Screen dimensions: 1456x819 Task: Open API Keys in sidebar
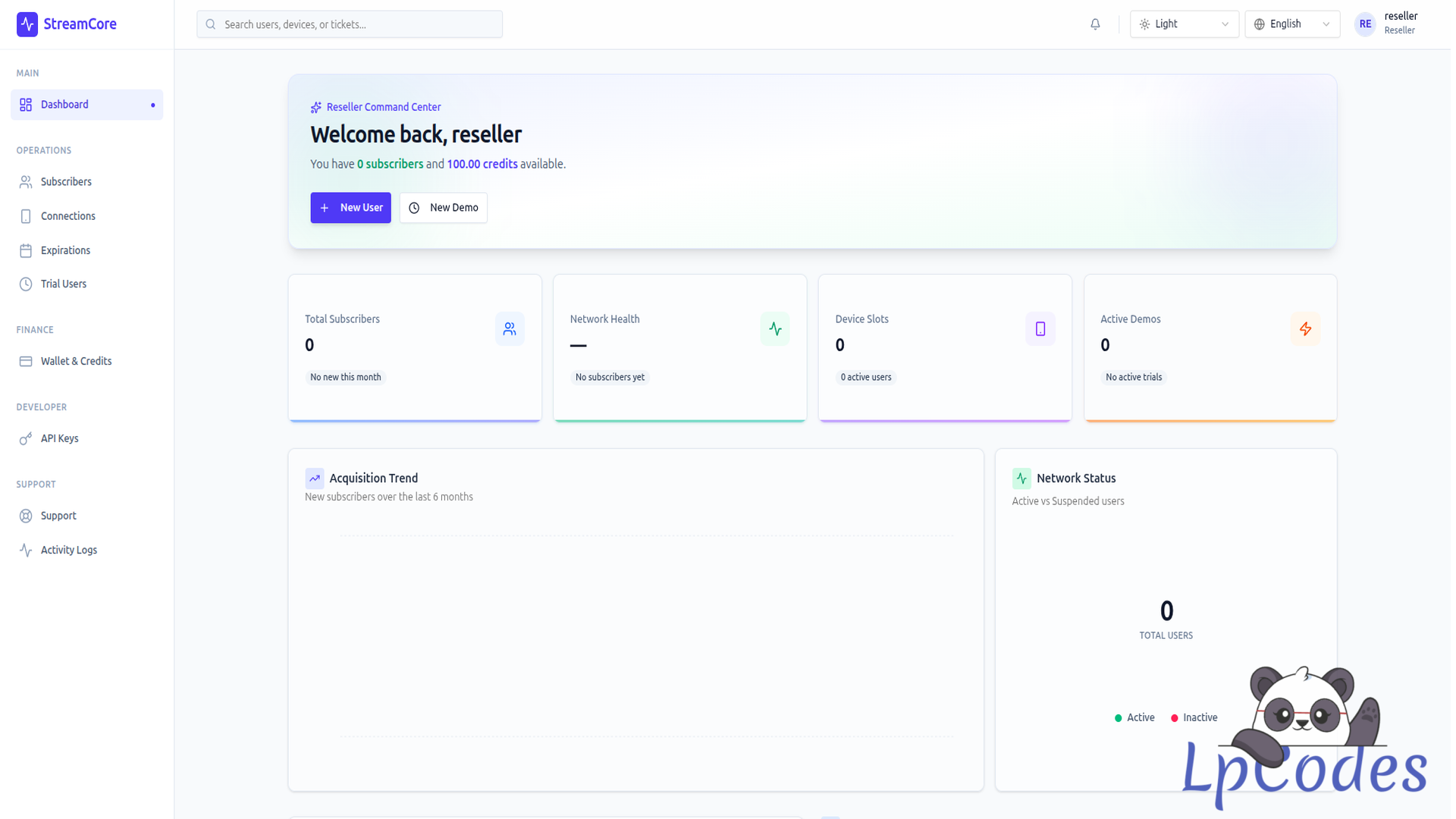(x=59, y=438)
